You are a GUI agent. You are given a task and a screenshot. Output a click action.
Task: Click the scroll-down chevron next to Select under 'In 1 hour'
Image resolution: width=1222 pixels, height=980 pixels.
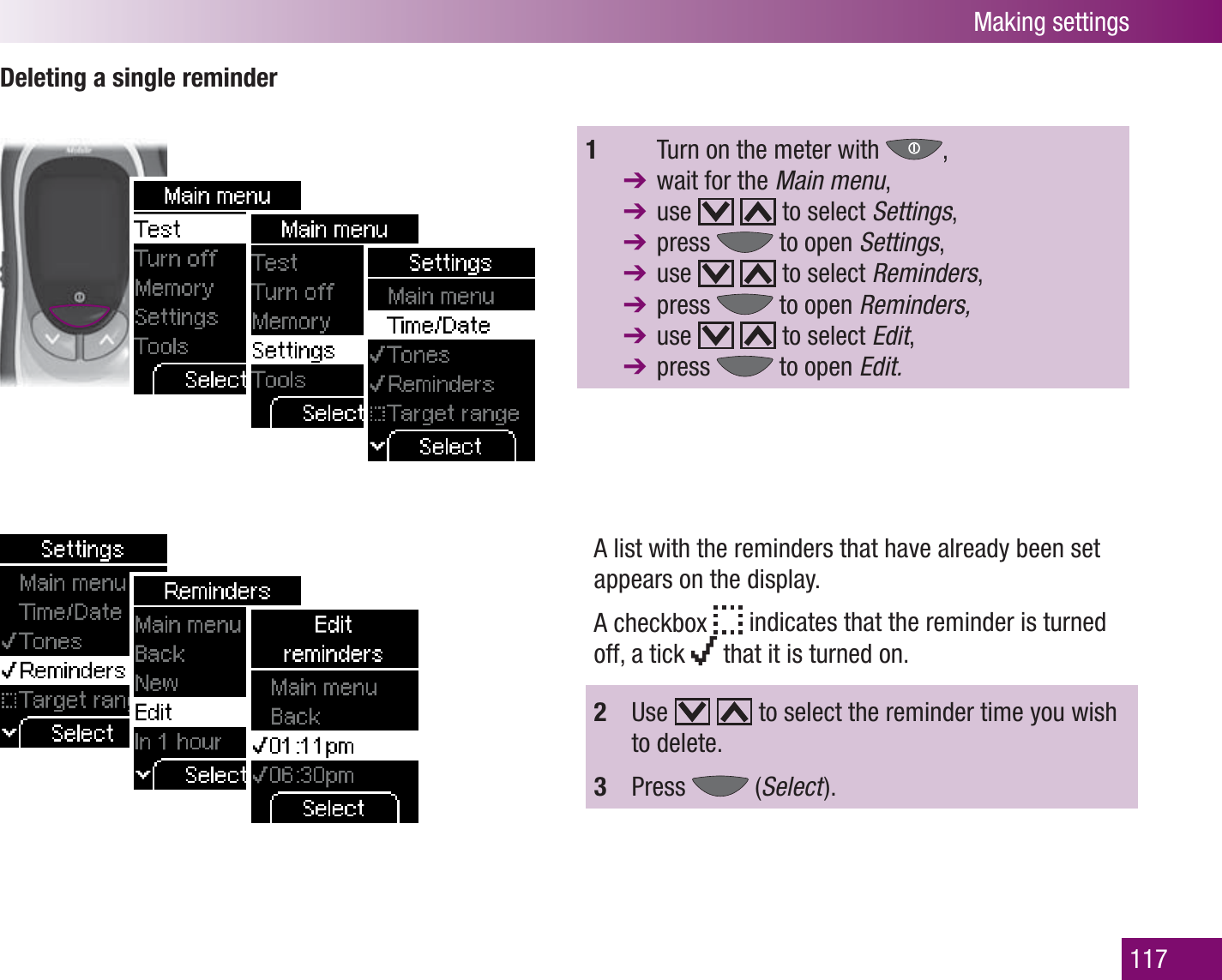[143, 775]
